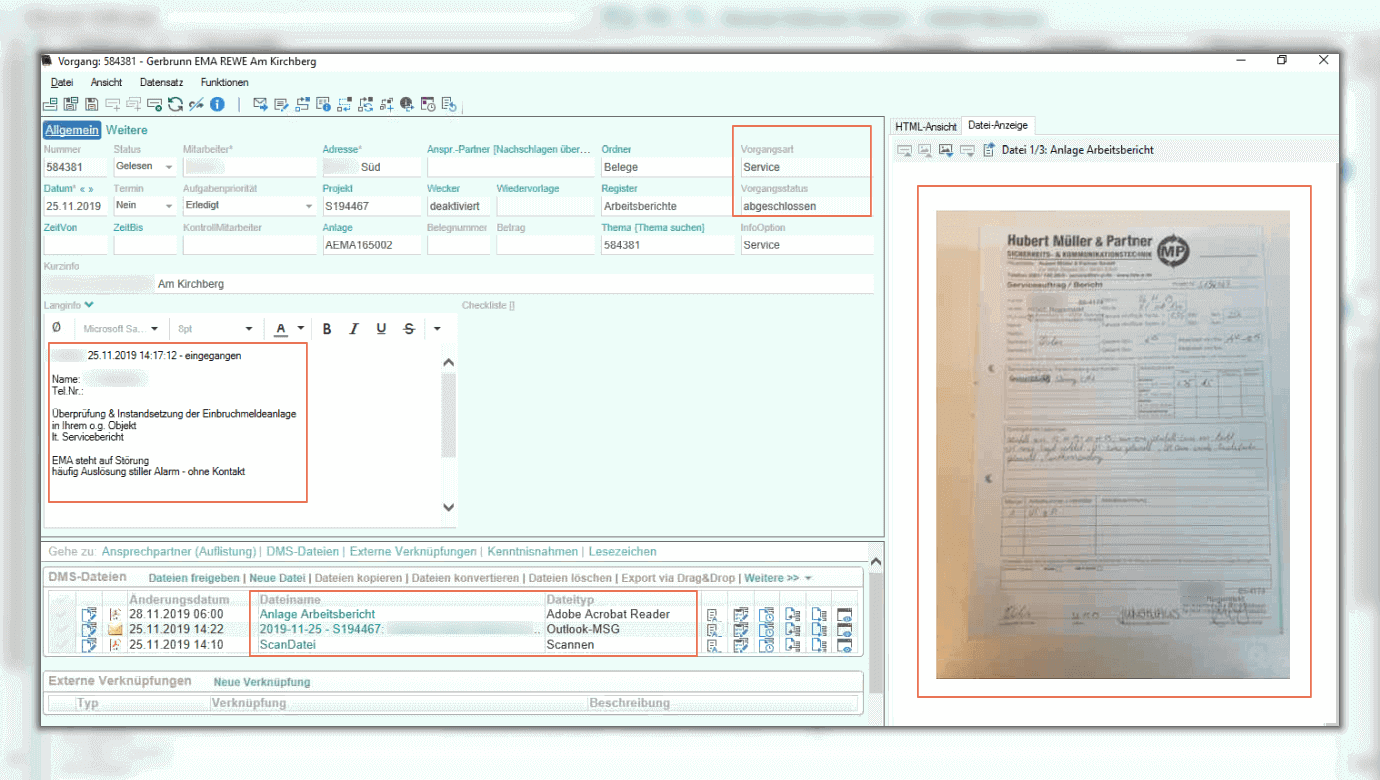Click the first file action icon right of Adobe Acrobat Reader

click(x=713, y=614)
